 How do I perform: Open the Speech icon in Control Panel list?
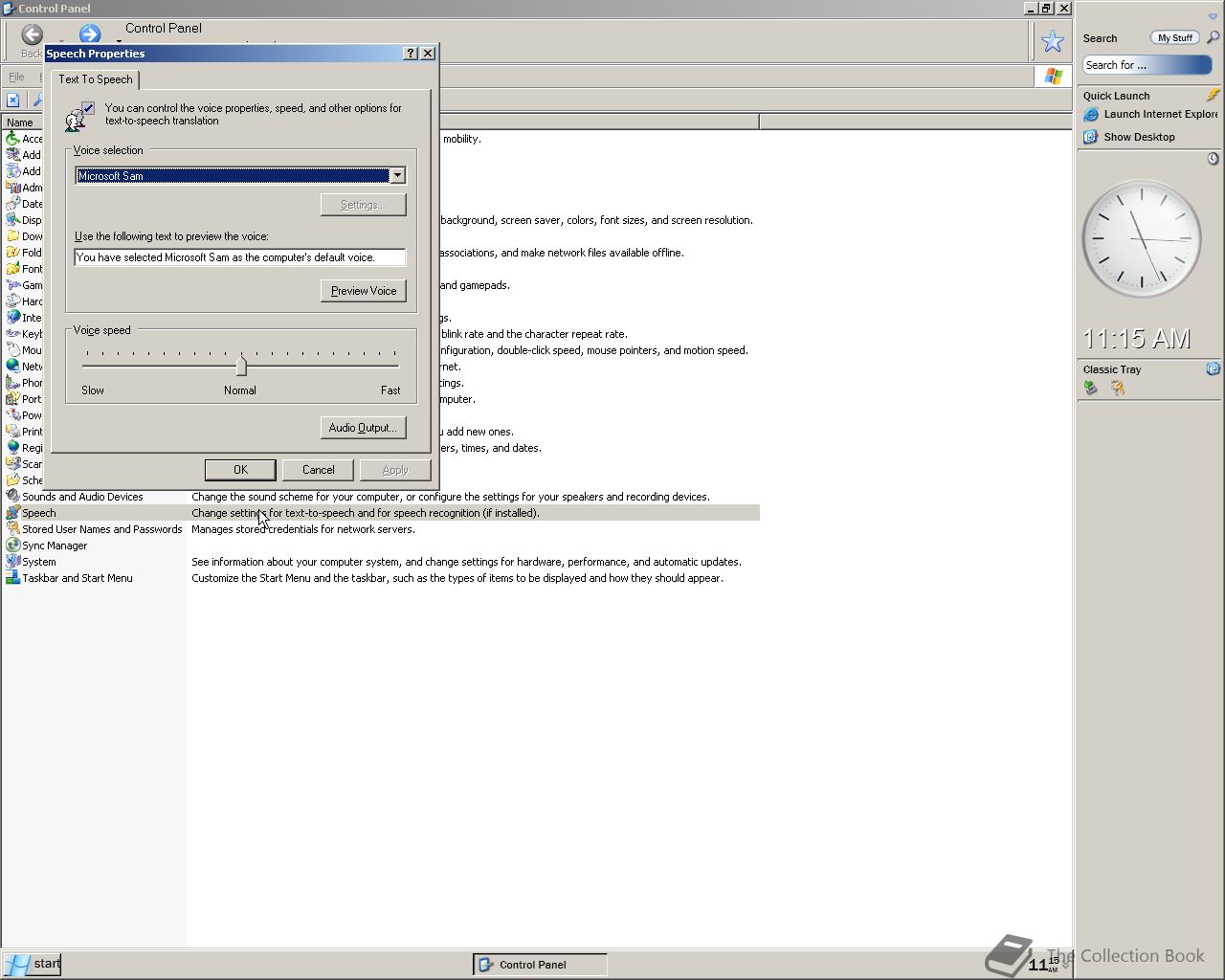click(x=13, y=513)
